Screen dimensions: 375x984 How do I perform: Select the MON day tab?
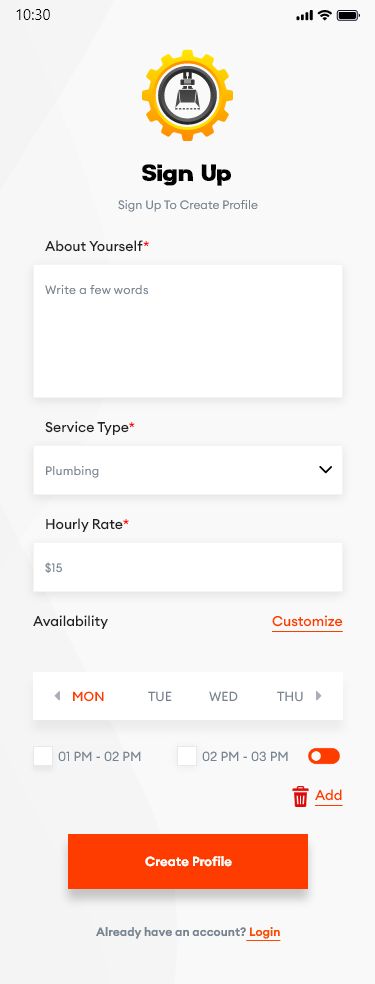pos(88,696)
